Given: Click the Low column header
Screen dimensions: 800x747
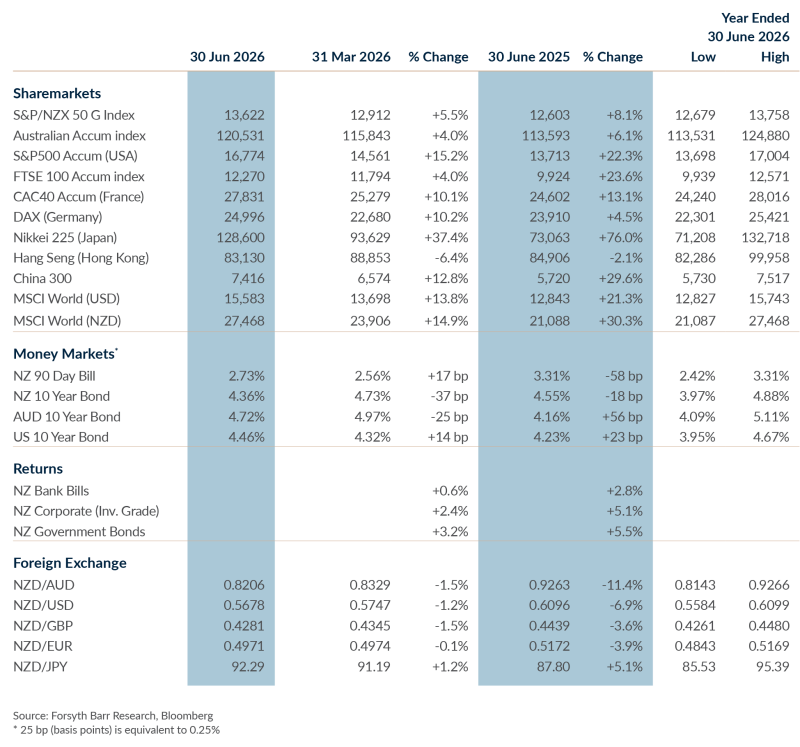Looking at the screenshot, I should tap(703, 57).
